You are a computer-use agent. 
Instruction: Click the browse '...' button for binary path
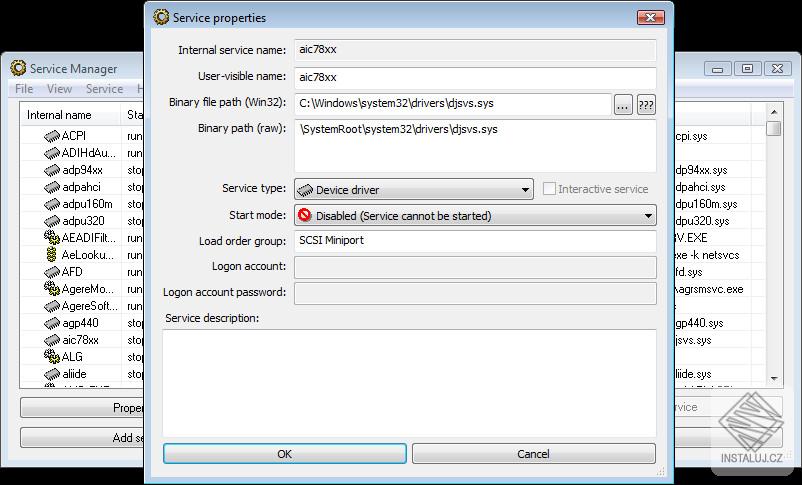pyautogui.click(x=623, y=105)
